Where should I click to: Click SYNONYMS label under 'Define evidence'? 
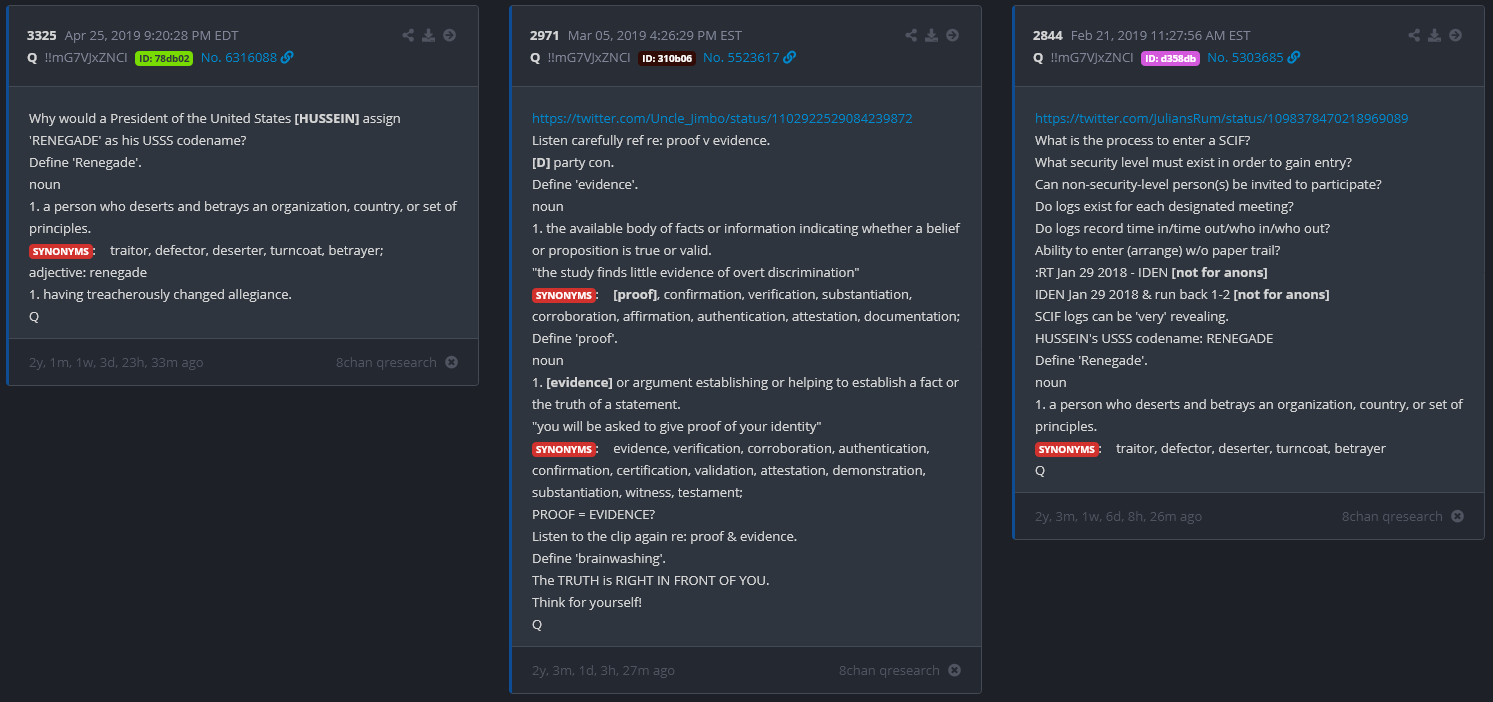564,295
